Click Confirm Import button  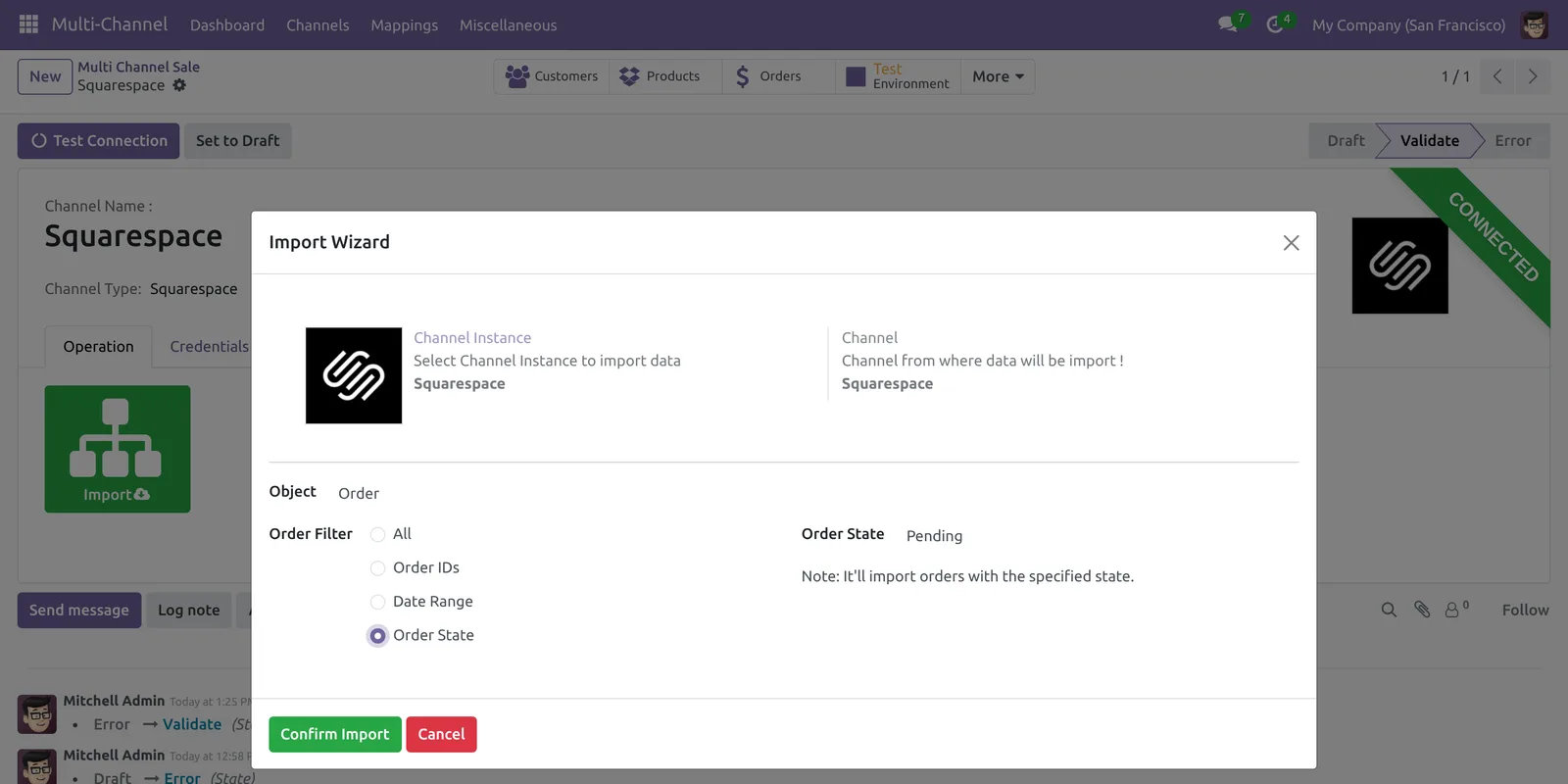pos(335,734)
